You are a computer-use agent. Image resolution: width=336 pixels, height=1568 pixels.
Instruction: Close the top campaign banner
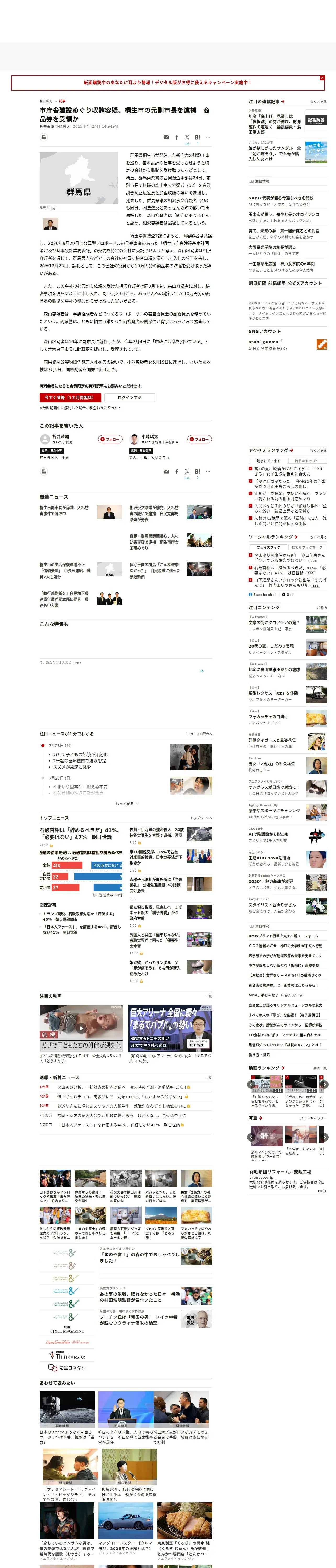[322, 78]
